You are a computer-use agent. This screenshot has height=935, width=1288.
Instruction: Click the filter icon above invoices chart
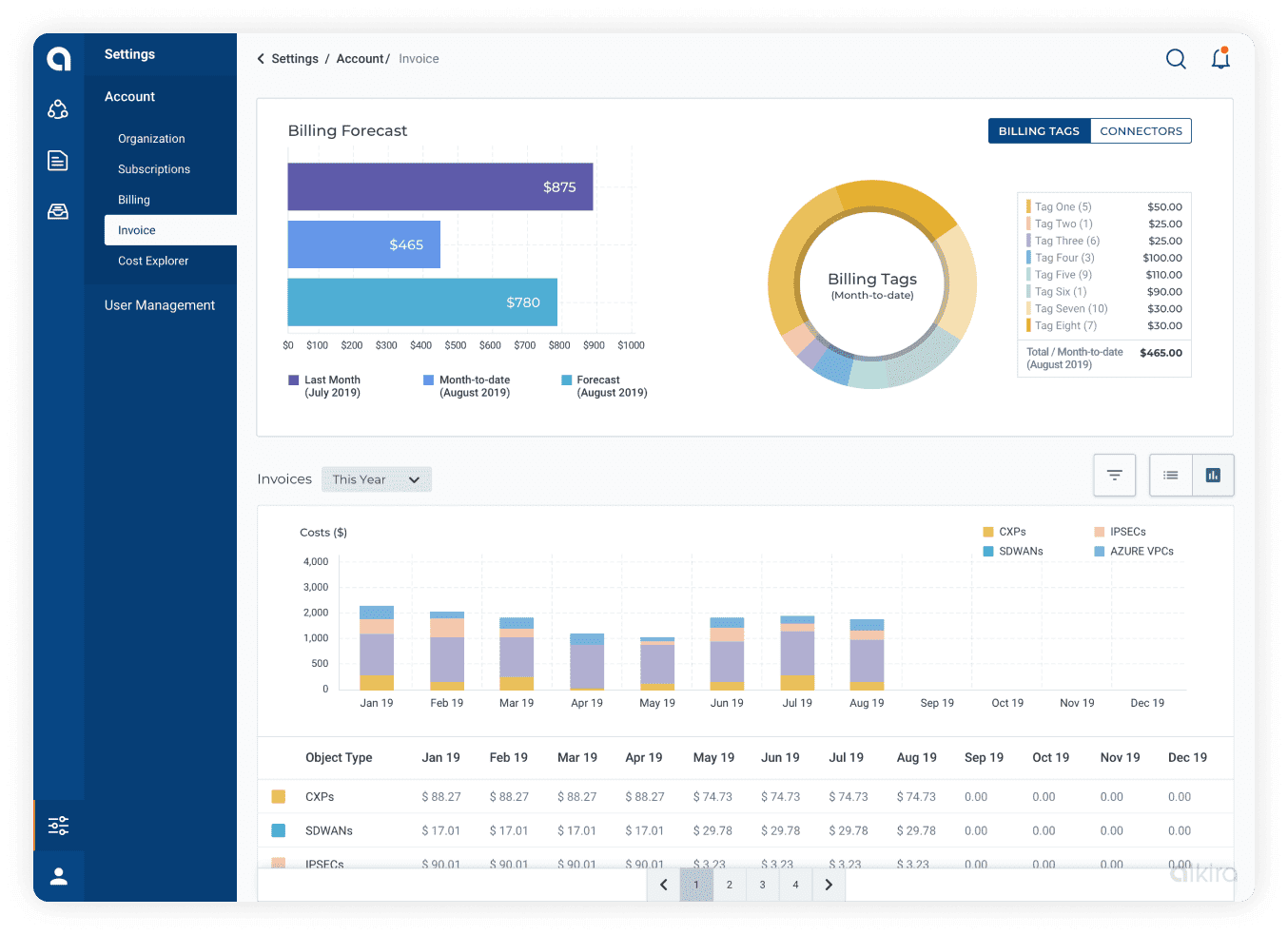1114,475
